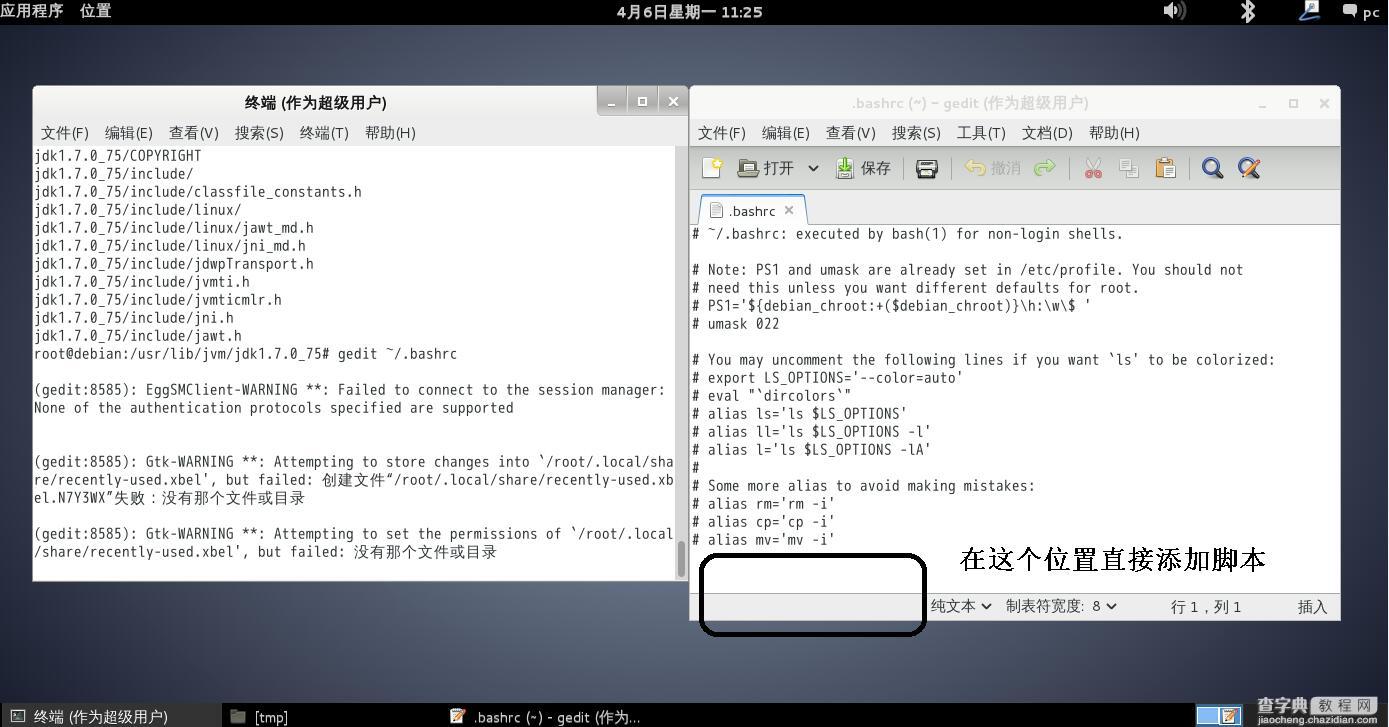Close the .bashrc tab with its x
Image resolution: width=1389 pixels, height=727 pixels.
pyautogui.click(x=789, y=210)
